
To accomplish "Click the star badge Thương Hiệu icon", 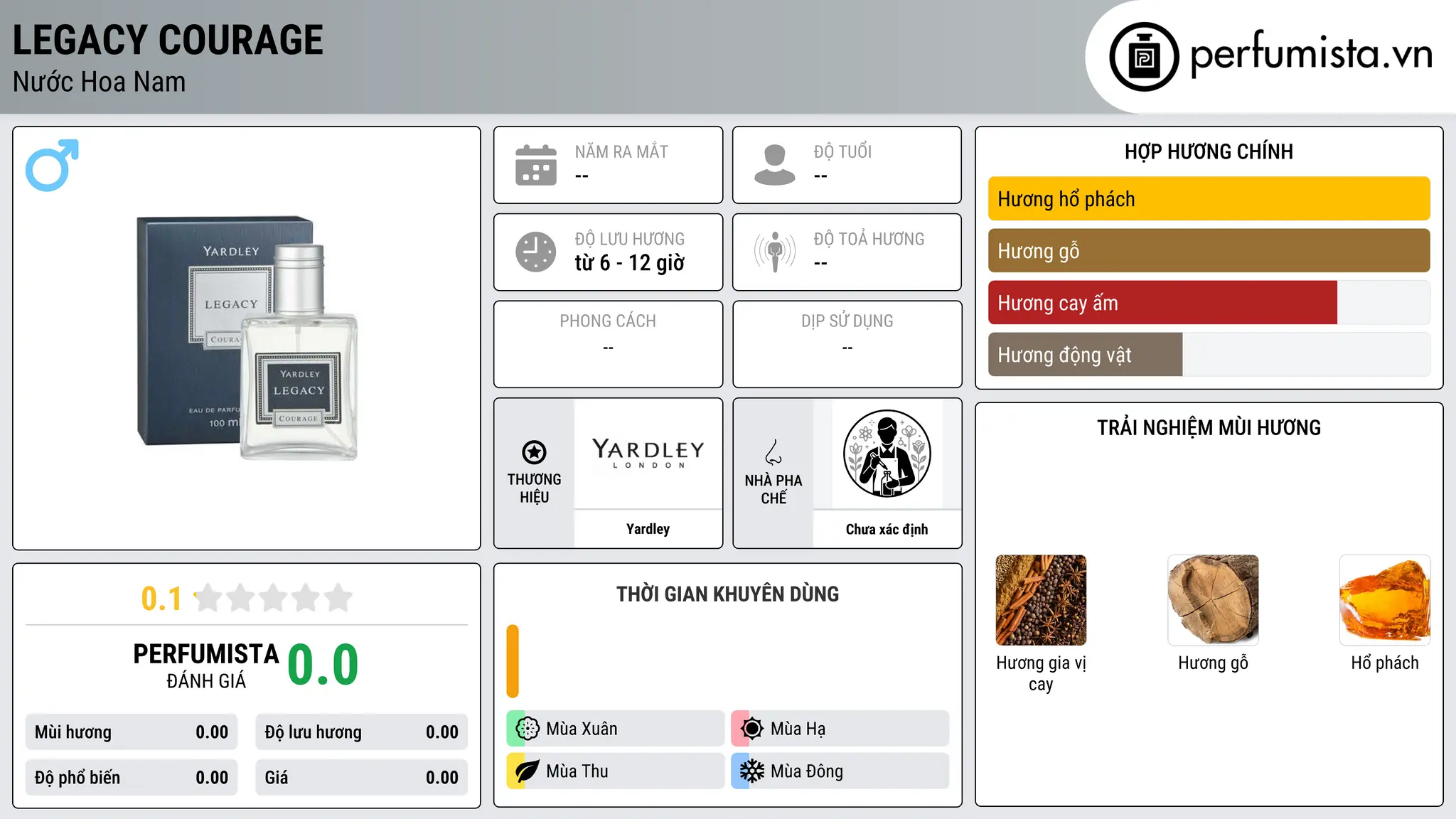I will point(534,452).
